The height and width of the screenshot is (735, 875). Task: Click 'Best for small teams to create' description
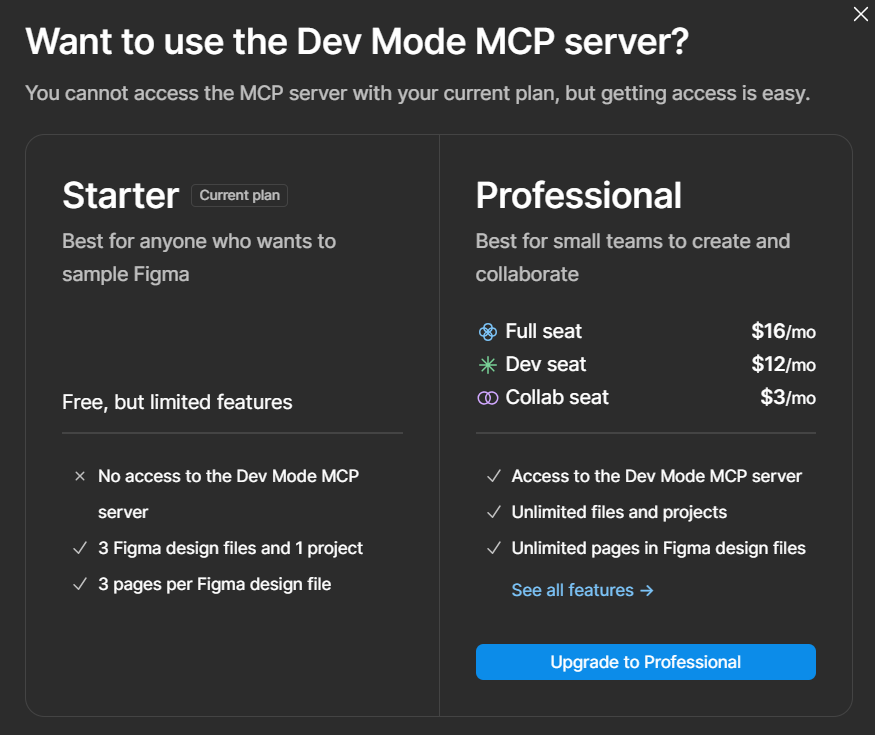coord(633,258)
